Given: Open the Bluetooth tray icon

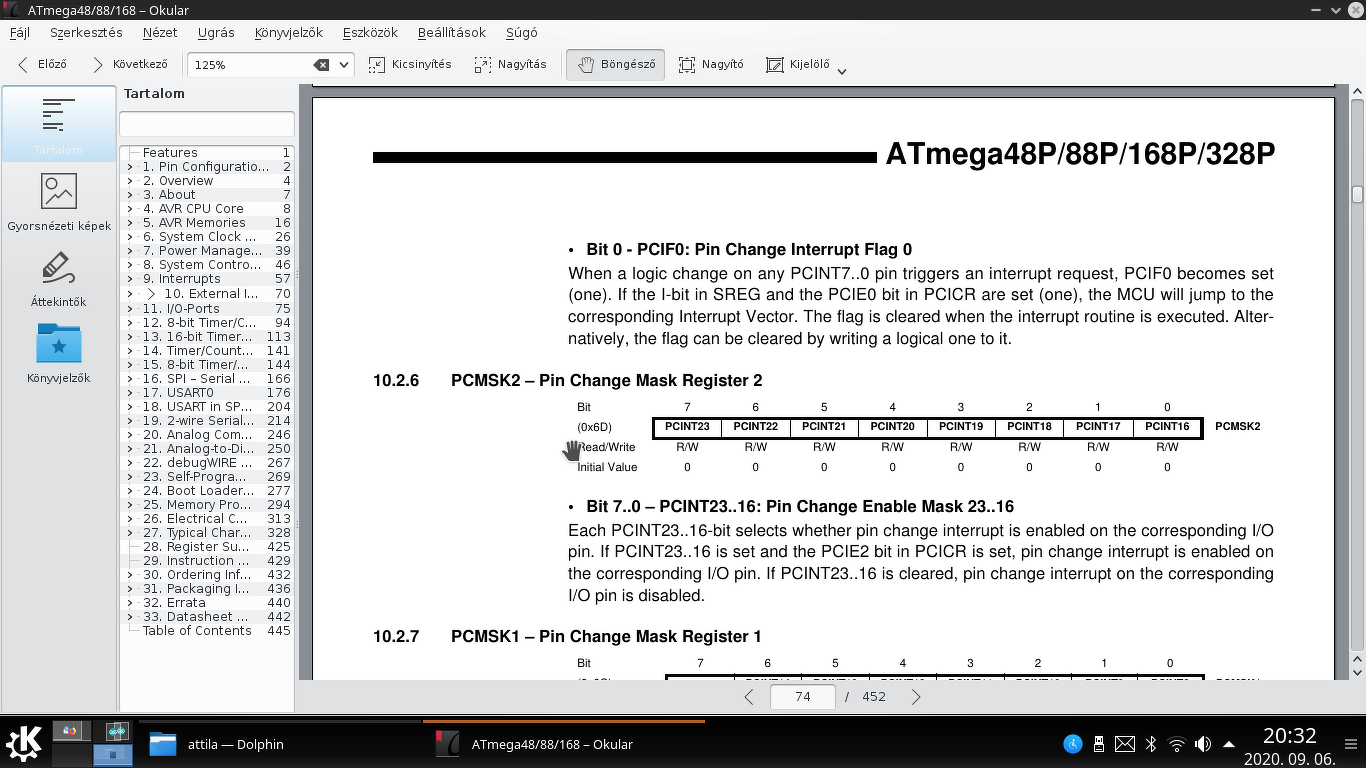Looking at the screenshot, I should 1151,744.
